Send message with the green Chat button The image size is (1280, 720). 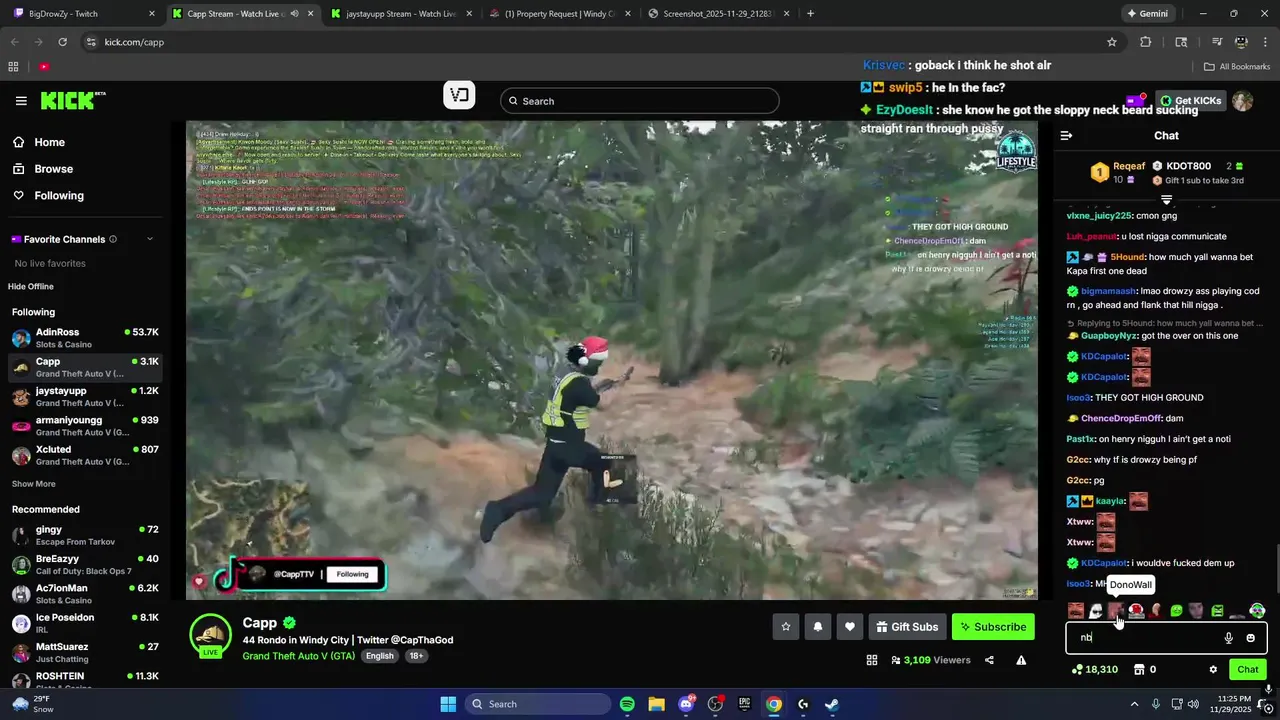(x=1248, y=669)
